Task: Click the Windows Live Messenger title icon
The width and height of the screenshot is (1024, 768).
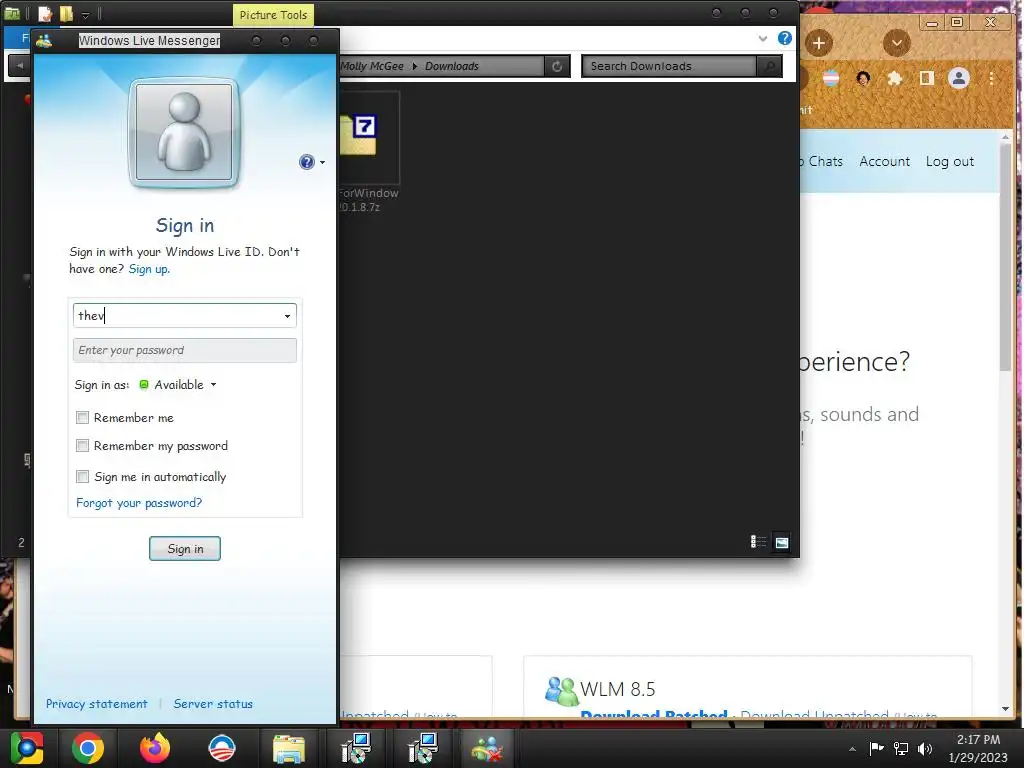Action: 44,40
